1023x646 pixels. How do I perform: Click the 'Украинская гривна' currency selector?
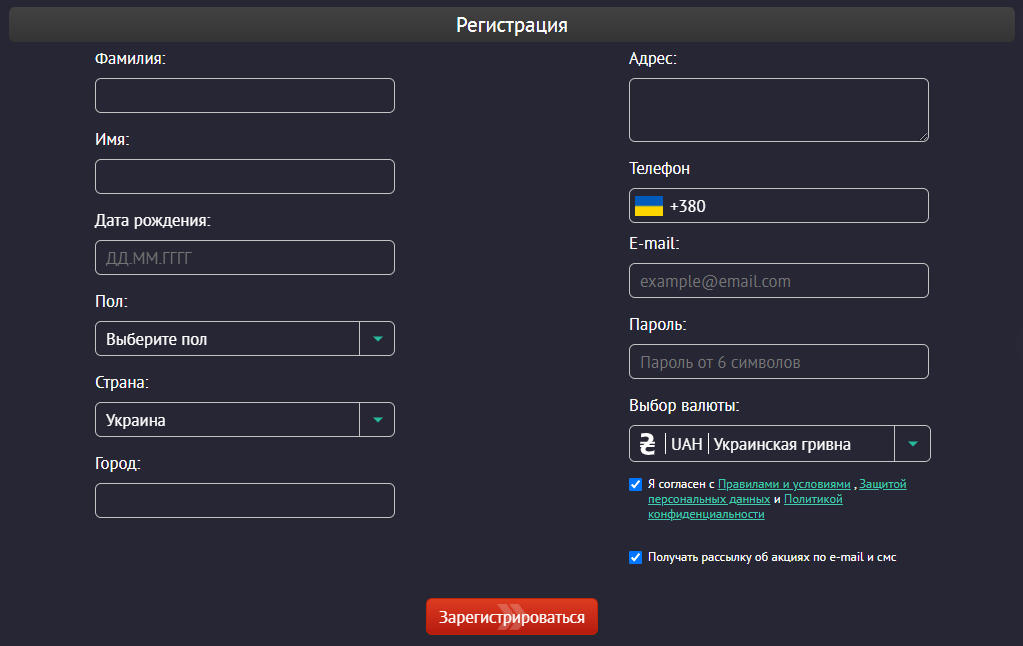780,444
